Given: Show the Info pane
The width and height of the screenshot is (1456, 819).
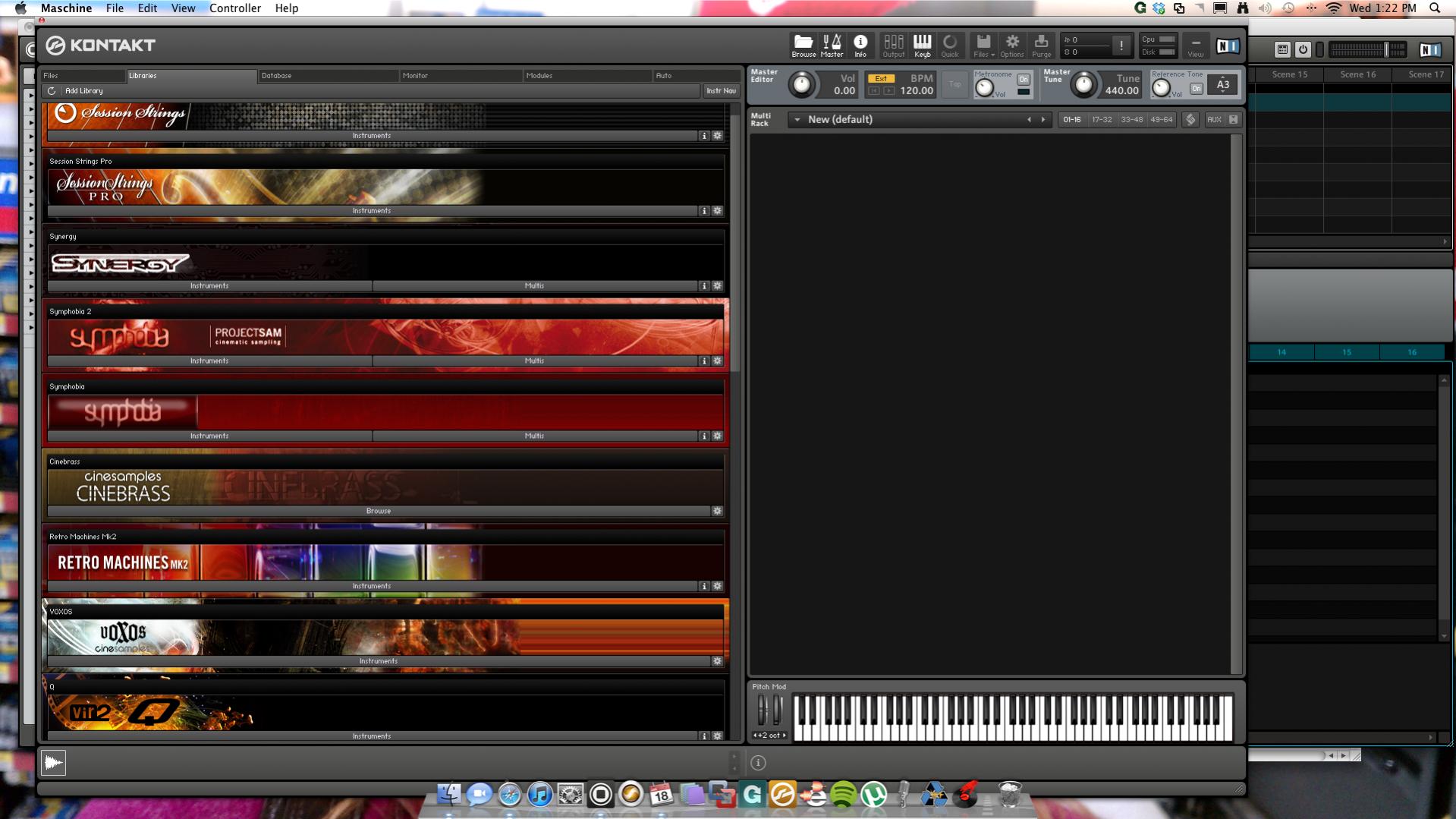Looking at the screenshot, I should (860, 46).
